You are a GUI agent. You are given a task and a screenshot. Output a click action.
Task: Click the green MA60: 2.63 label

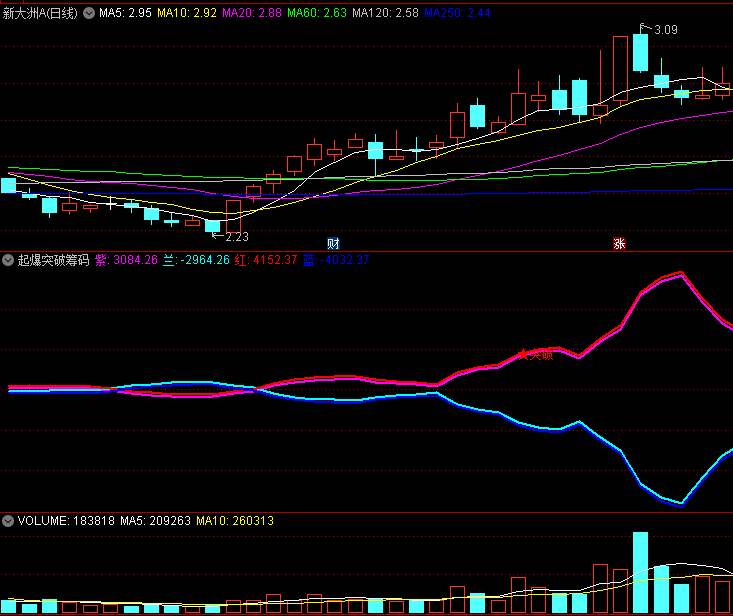tap(317, 13)
